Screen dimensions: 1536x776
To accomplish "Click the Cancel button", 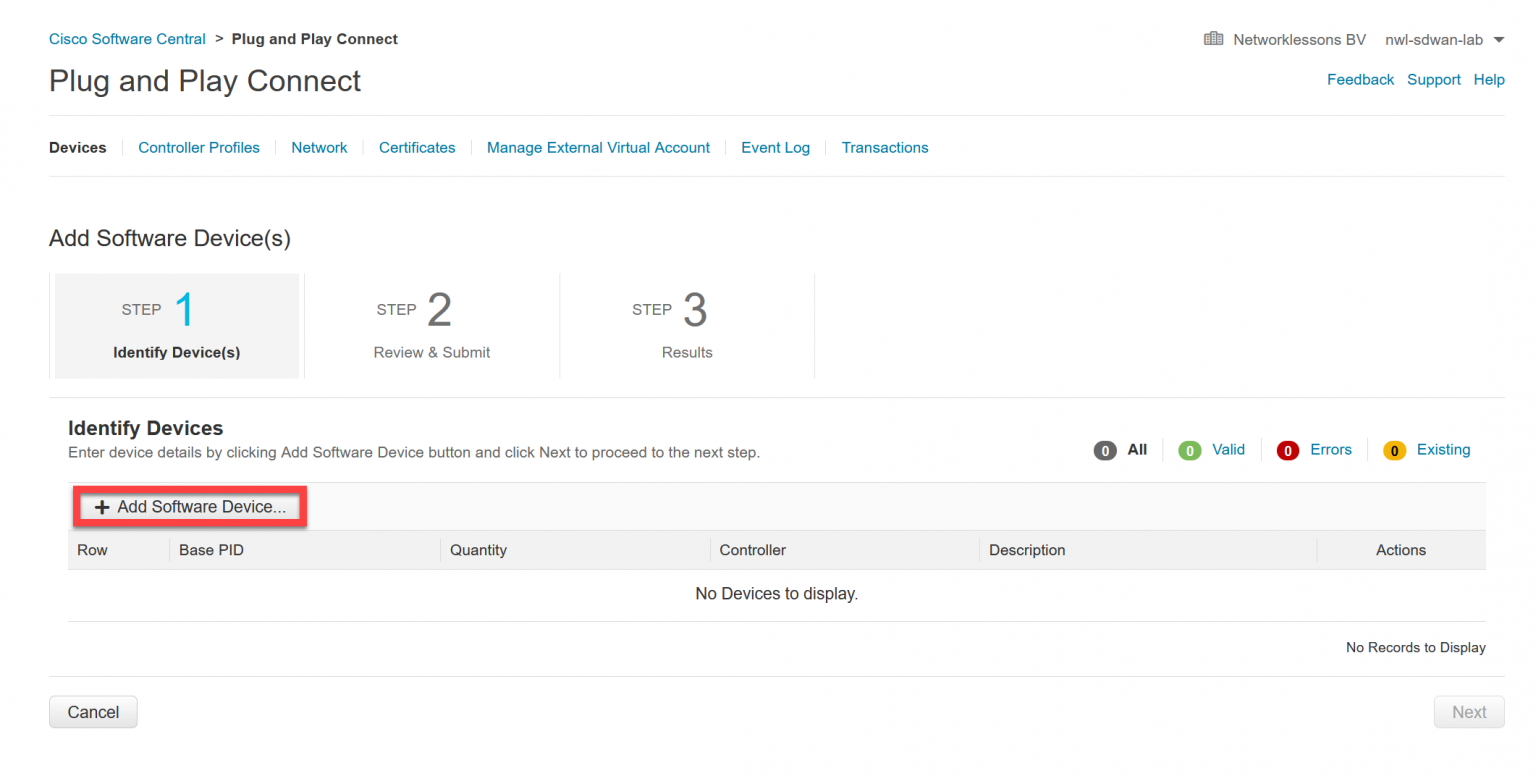I will [x=93, y=712].
